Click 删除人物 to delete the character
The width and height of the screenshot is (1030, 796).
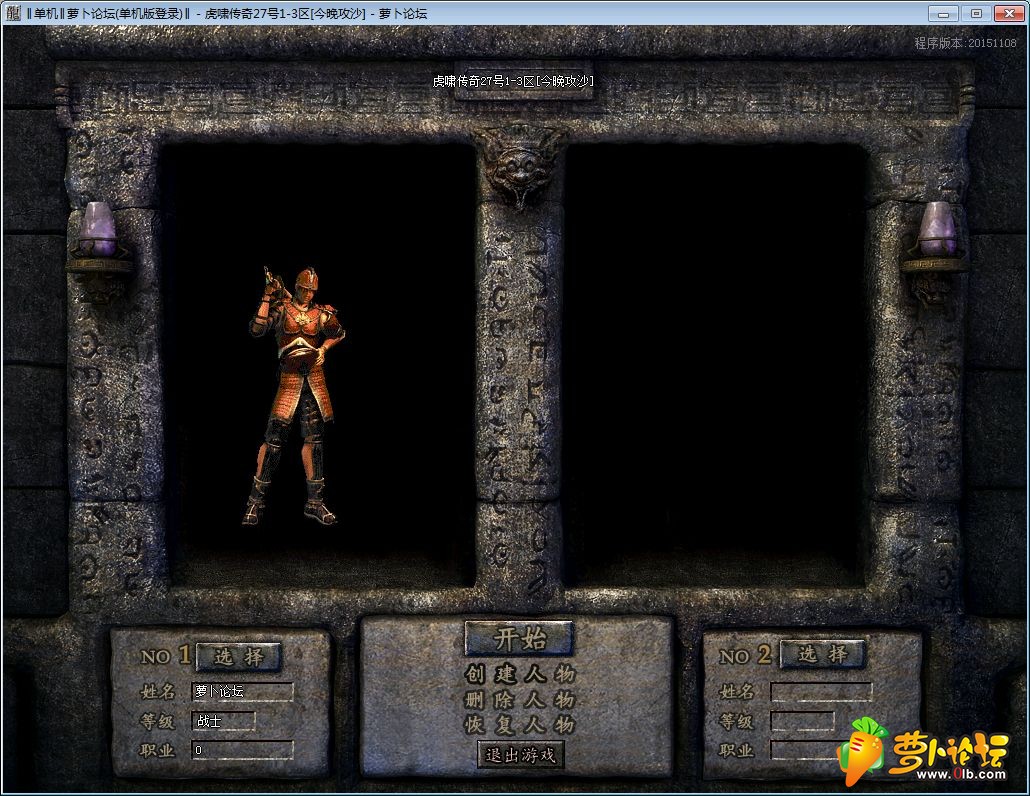(x=520, y=699)
